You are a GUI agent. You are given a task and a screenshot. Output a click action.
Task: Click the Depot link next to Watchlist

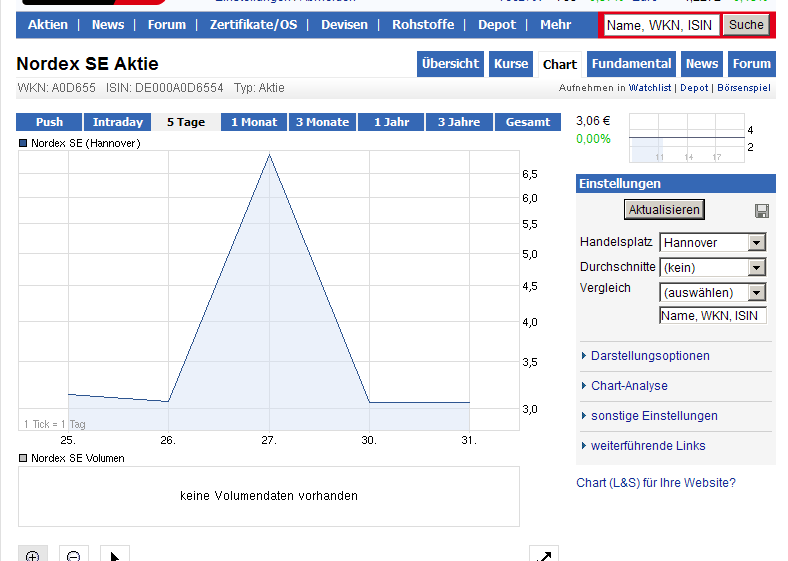(x=694, y=87)
